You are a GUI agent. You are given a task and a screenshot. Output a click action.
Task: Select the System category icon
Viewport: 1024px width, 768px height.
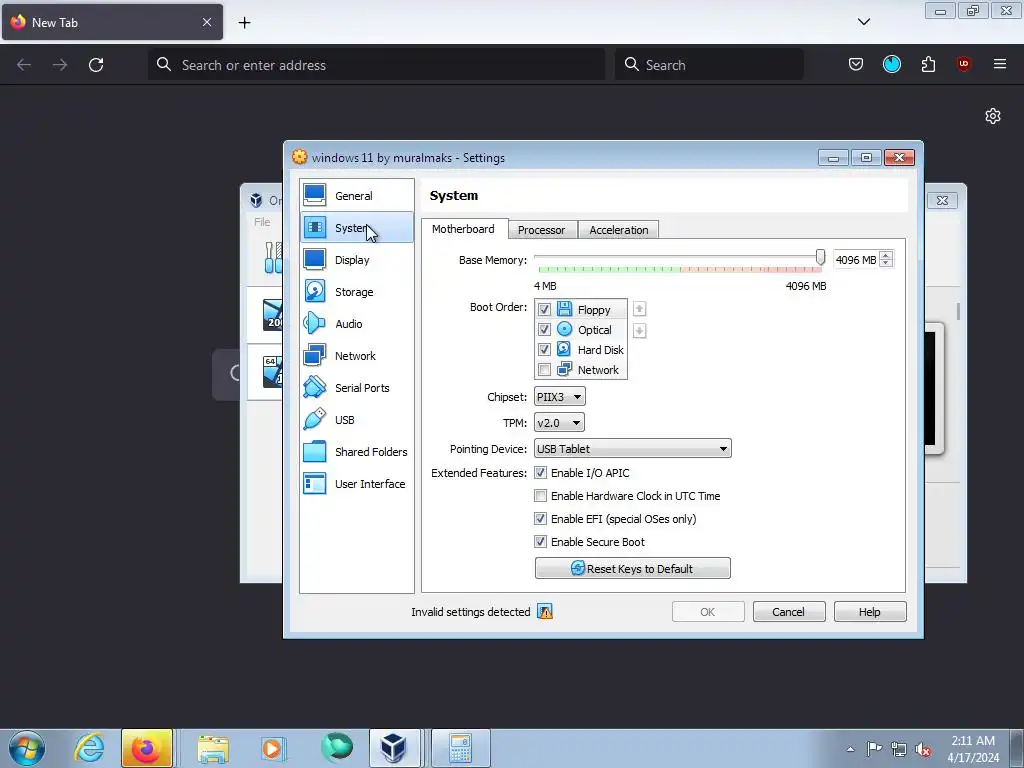click(315, 227)
